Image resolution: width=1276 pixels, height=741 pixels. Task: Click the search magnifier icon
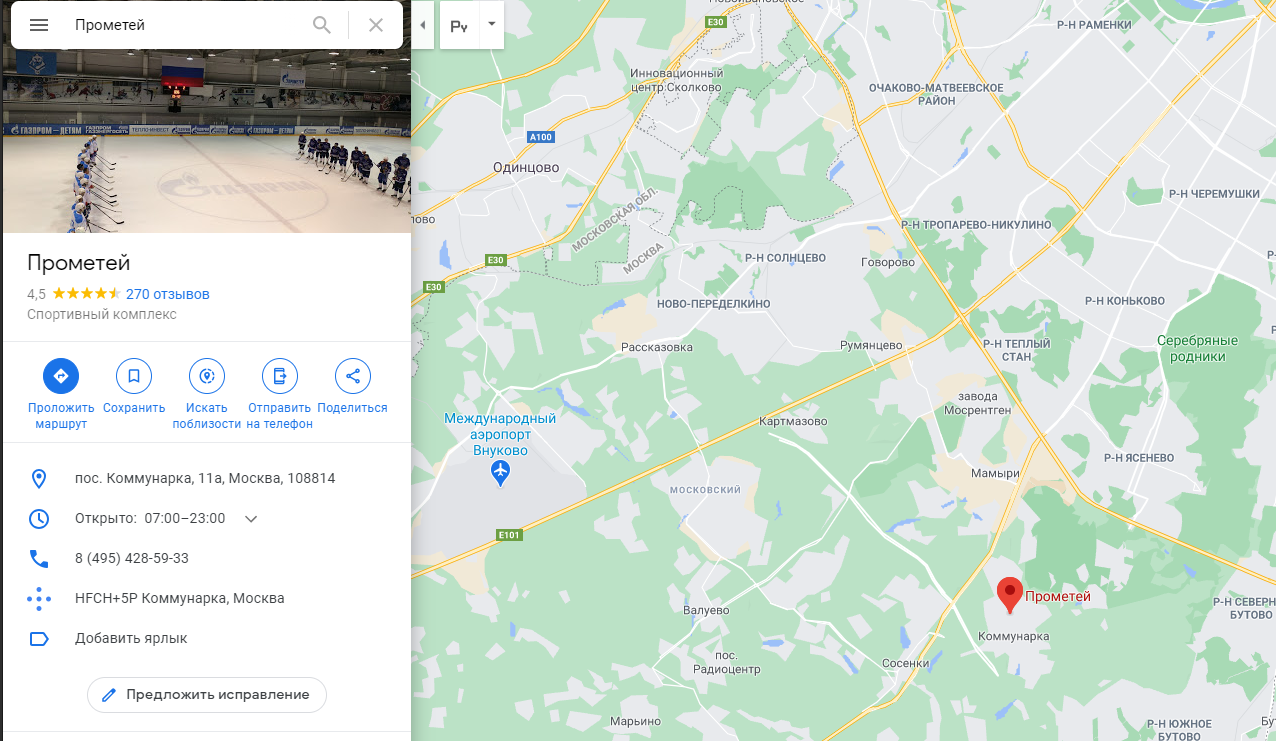tap(322, 25)
